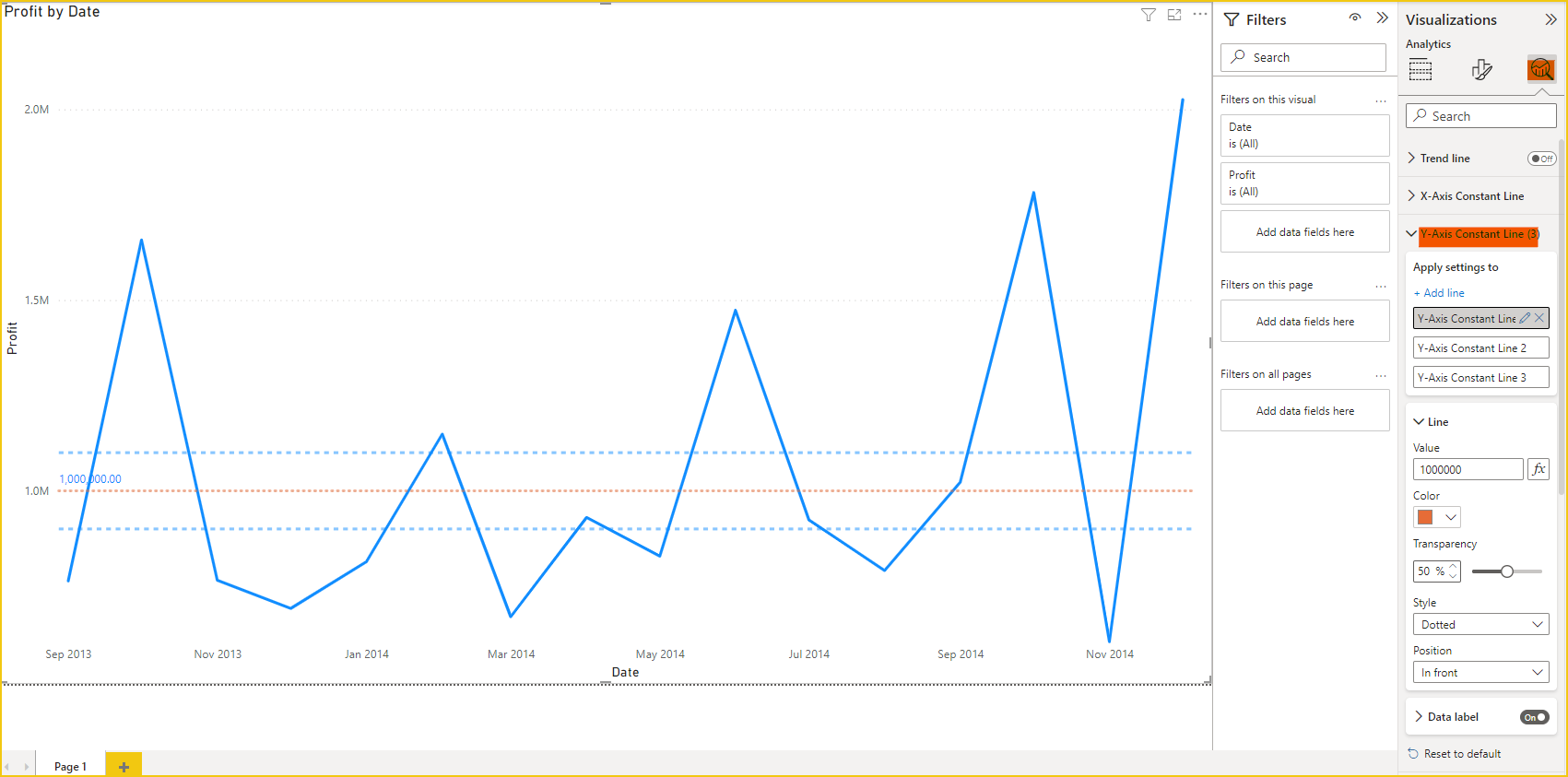Rename Y-Axis Constant Line with pencil icon
1568x777 pixels.
point(1525,318)
